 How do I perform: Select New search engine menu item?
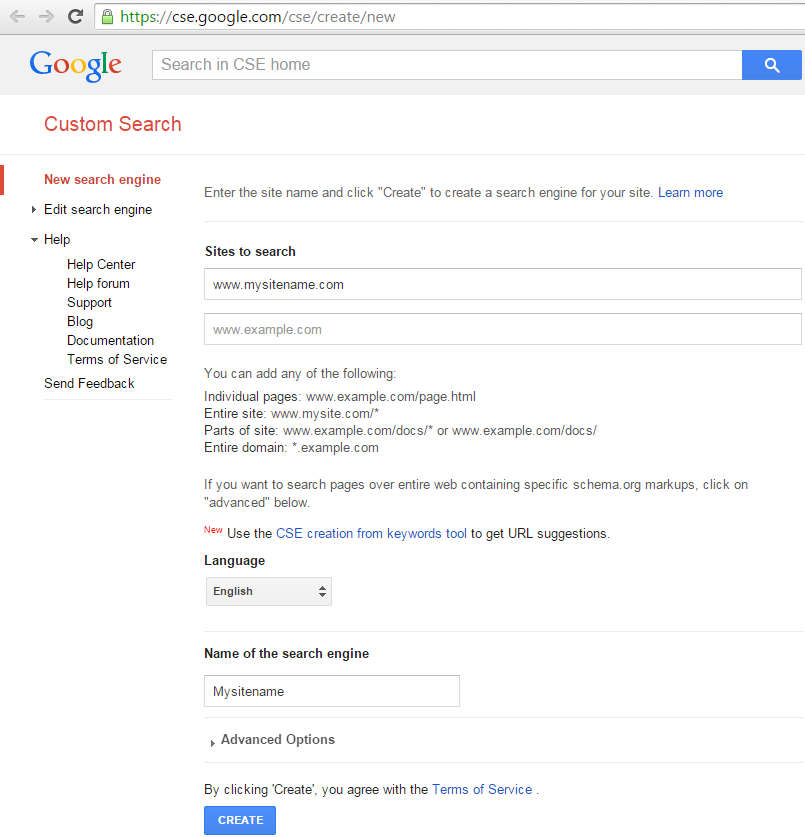[102, 179]
